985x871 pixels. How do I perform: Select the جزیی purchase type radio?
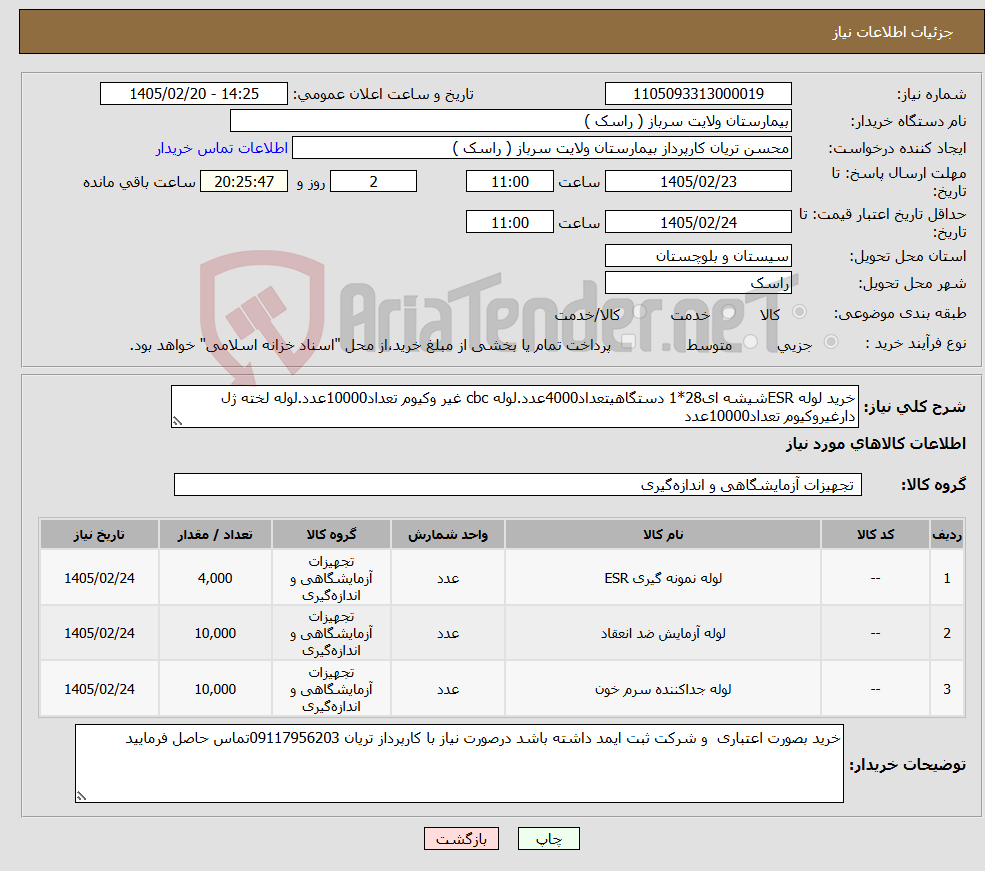pos(831,342)
